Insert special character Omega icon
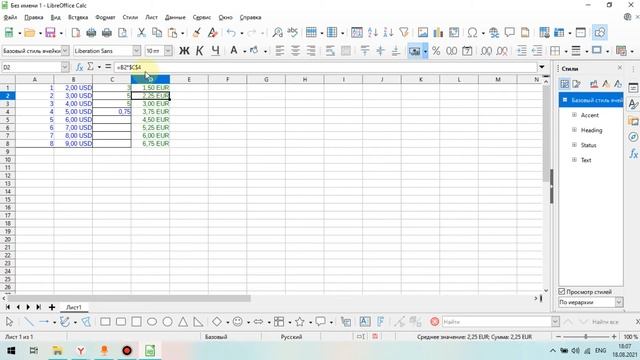 tap(472, 33)
